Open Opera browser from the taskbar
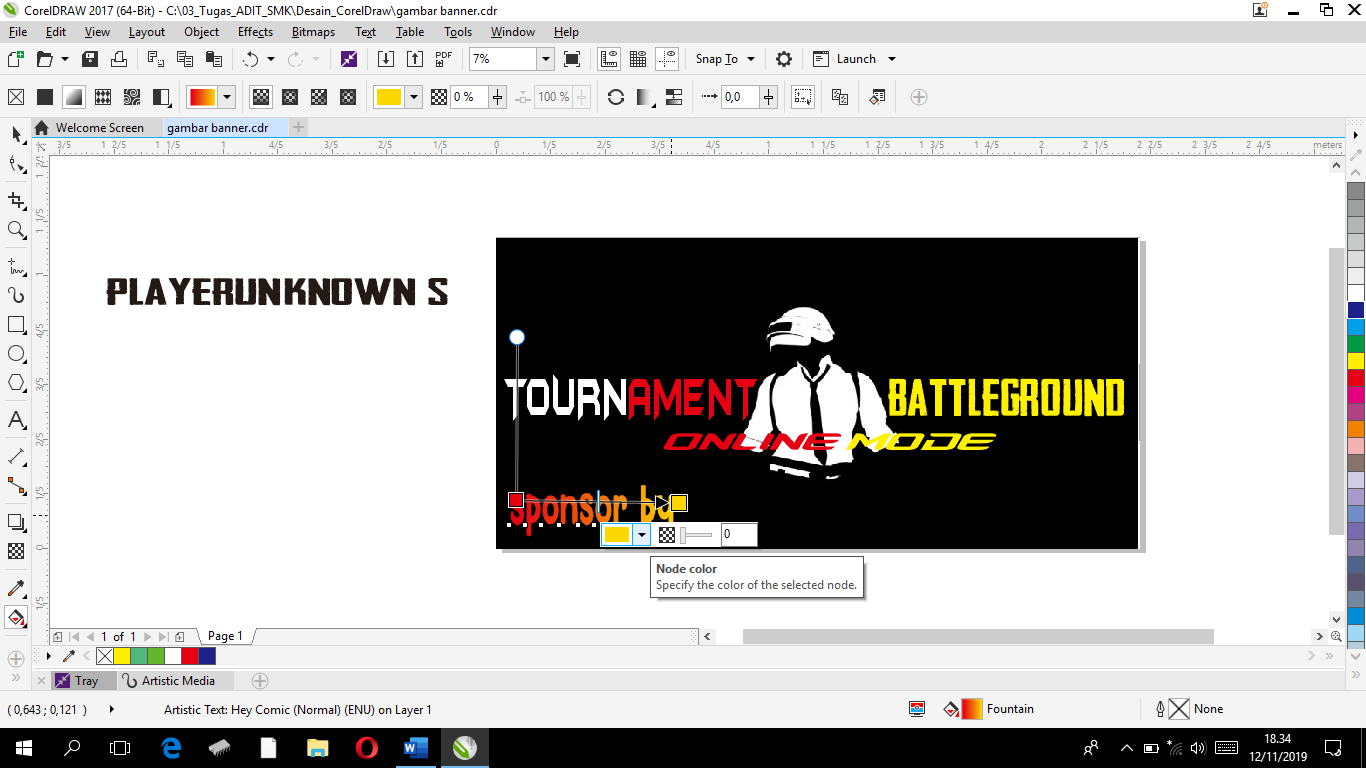 366,748
